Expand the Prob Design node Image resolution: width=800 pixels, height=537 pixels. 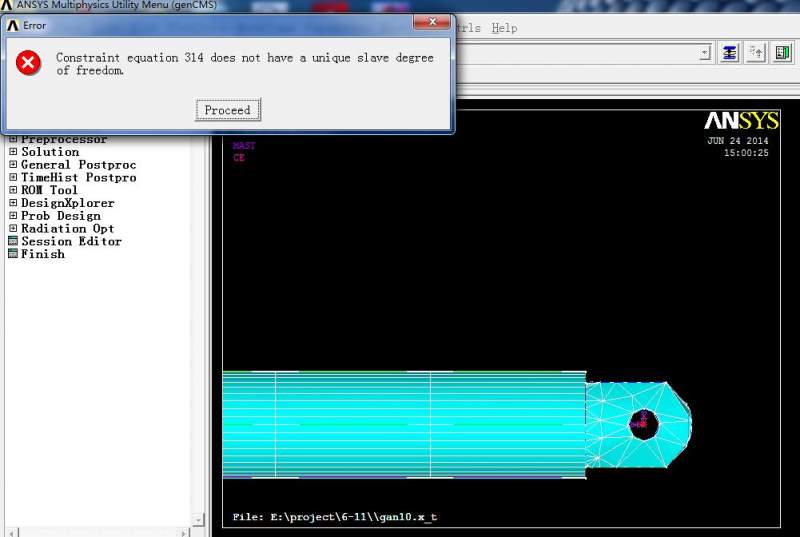(x=13, y=215)
